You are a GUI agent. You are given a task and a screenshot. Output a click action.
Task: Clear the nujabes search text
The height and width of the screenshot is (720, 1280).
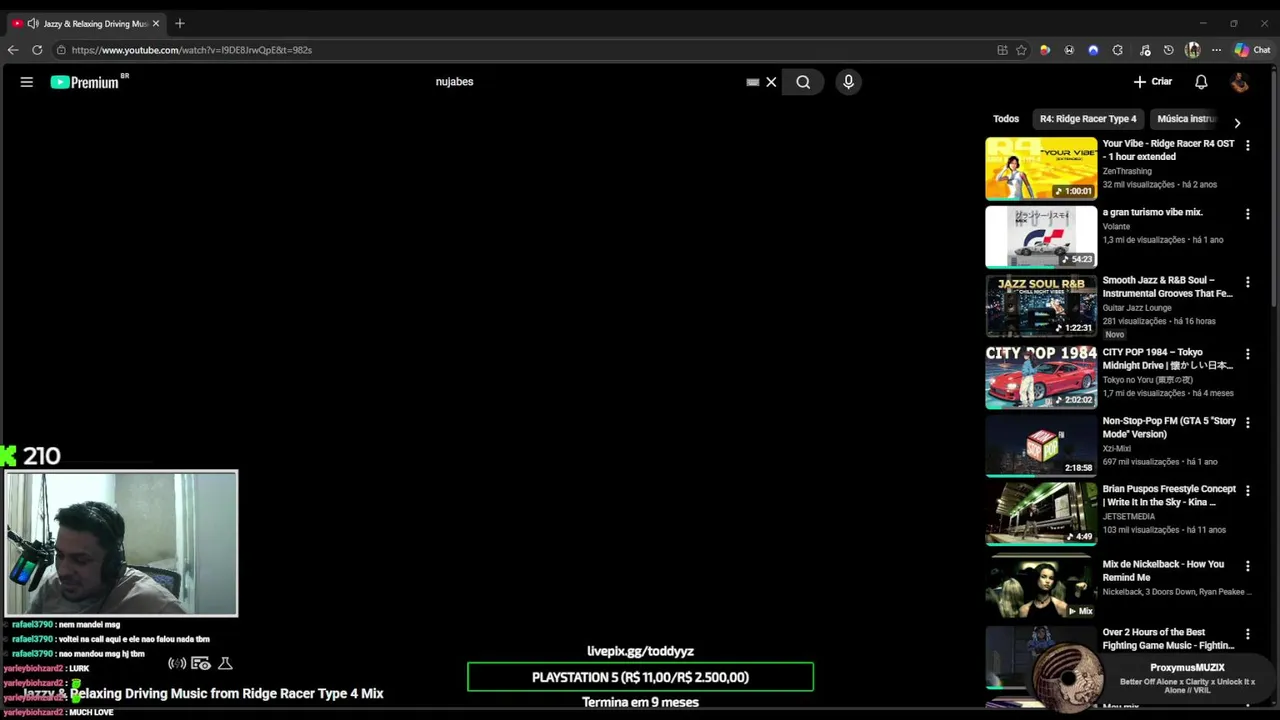pos(771,82)
